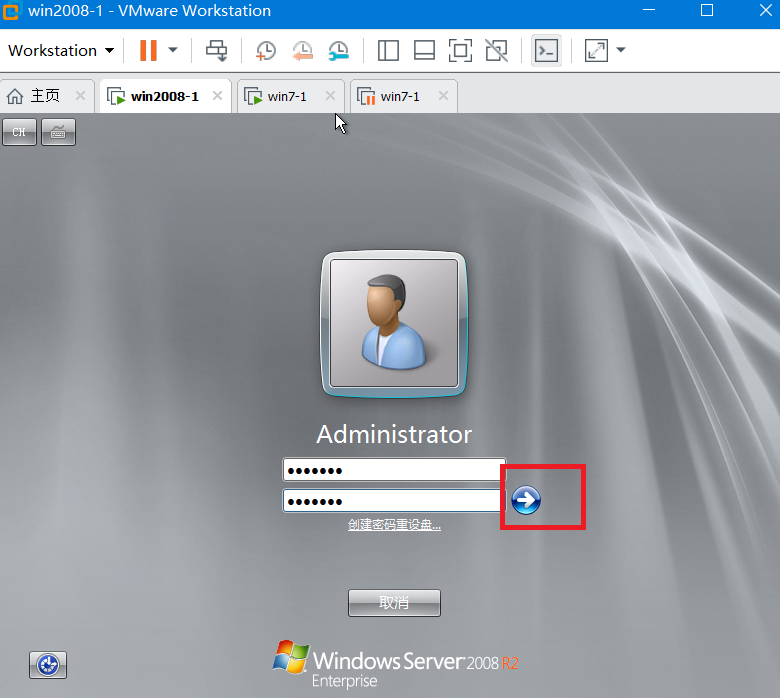Viewport: 780px width, 698px height.
Task: Click the VMware Workstation title bar icon
Action: pyautogui.click(x=10, y=10)
